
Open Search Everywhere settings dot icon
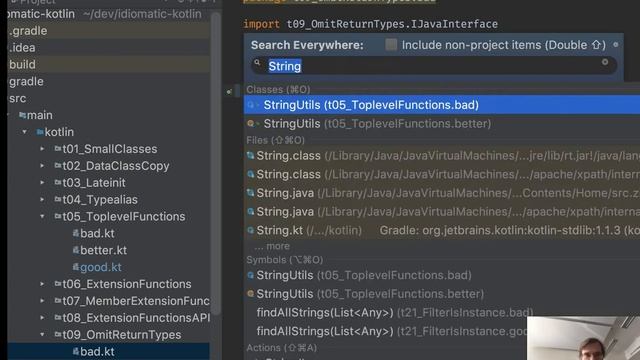click(x=616, y=44)
